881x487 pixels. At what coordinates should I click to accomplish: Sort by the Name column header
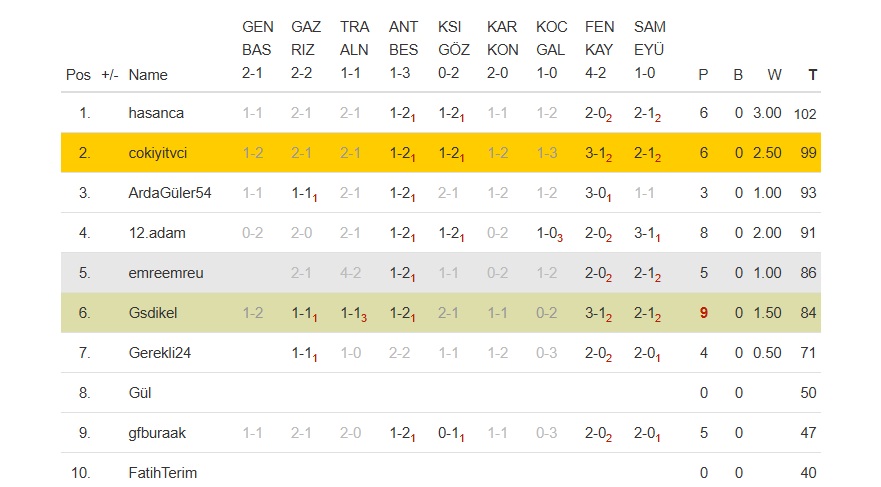148,75
